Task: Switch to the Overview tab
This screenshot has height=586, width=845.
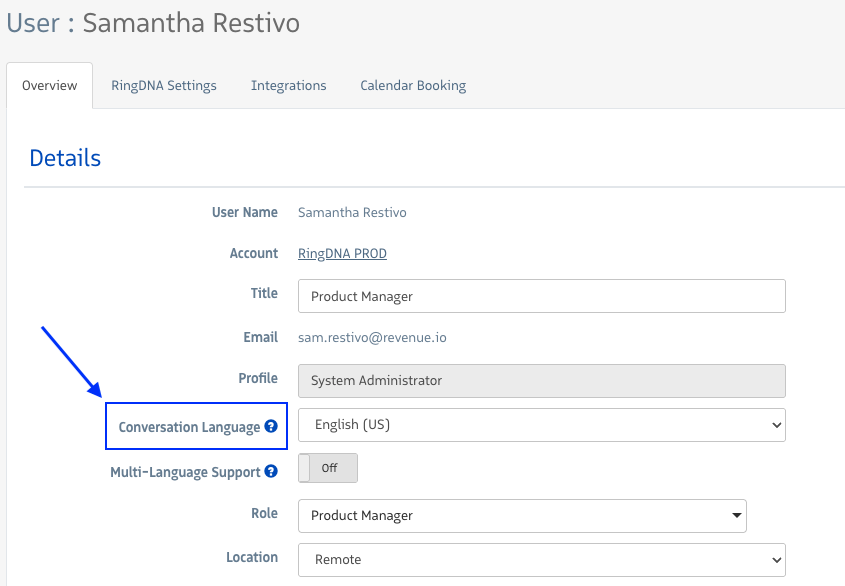Action: click(50, 86)
